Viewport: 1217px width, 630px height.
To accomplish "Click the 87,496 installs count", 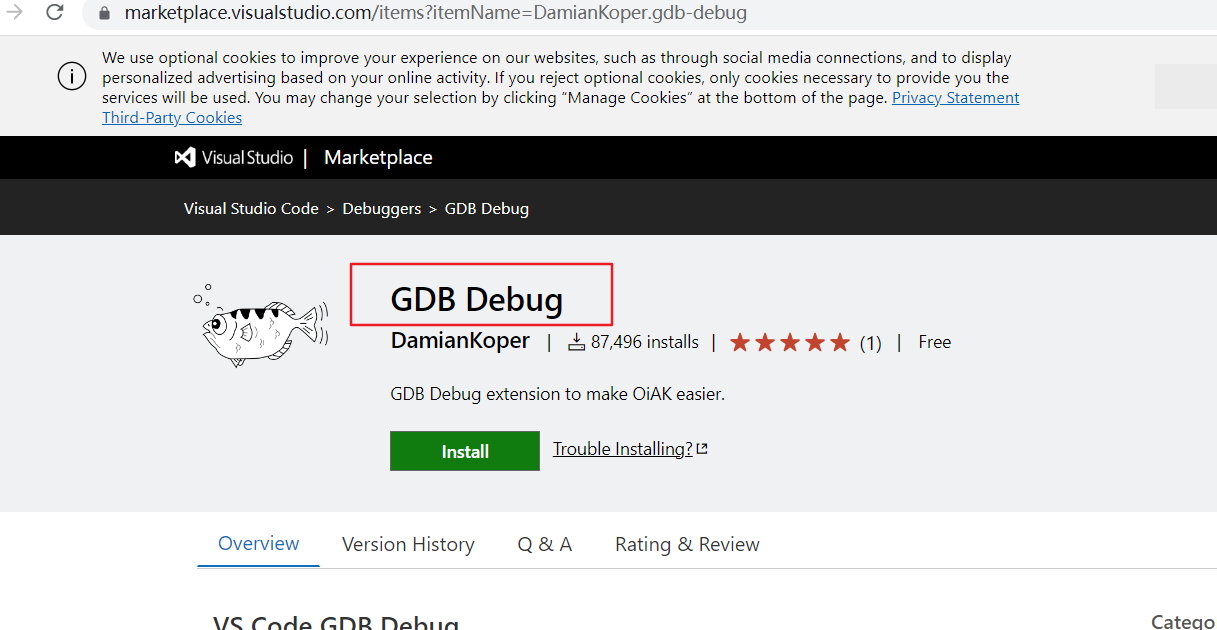I will (645, 342).
